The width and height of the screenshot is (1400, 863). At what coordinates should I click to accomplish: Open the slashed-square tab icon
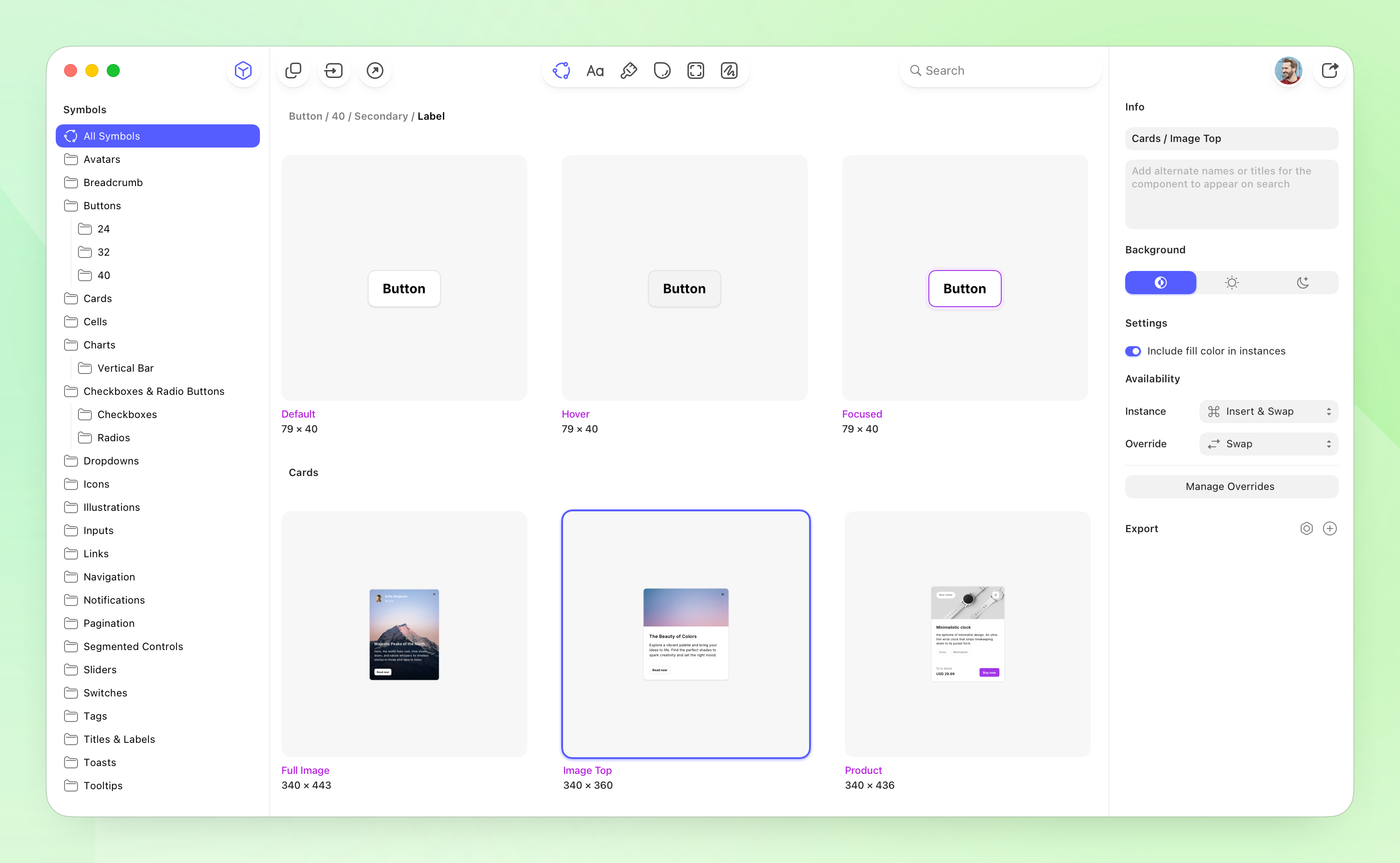click(729, 70)
